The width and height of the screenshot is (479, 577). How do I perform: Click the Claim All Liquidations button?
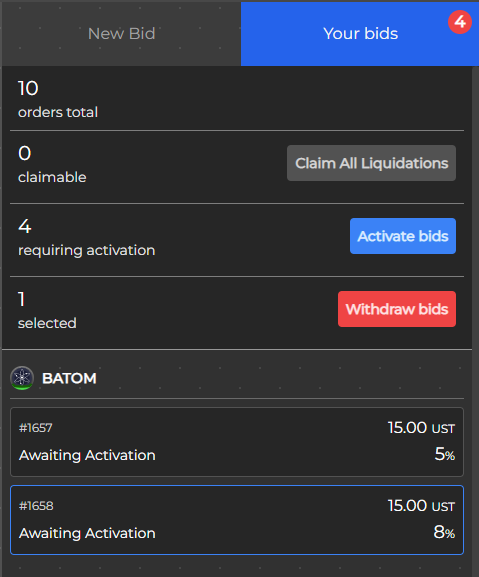coord(371,163)
